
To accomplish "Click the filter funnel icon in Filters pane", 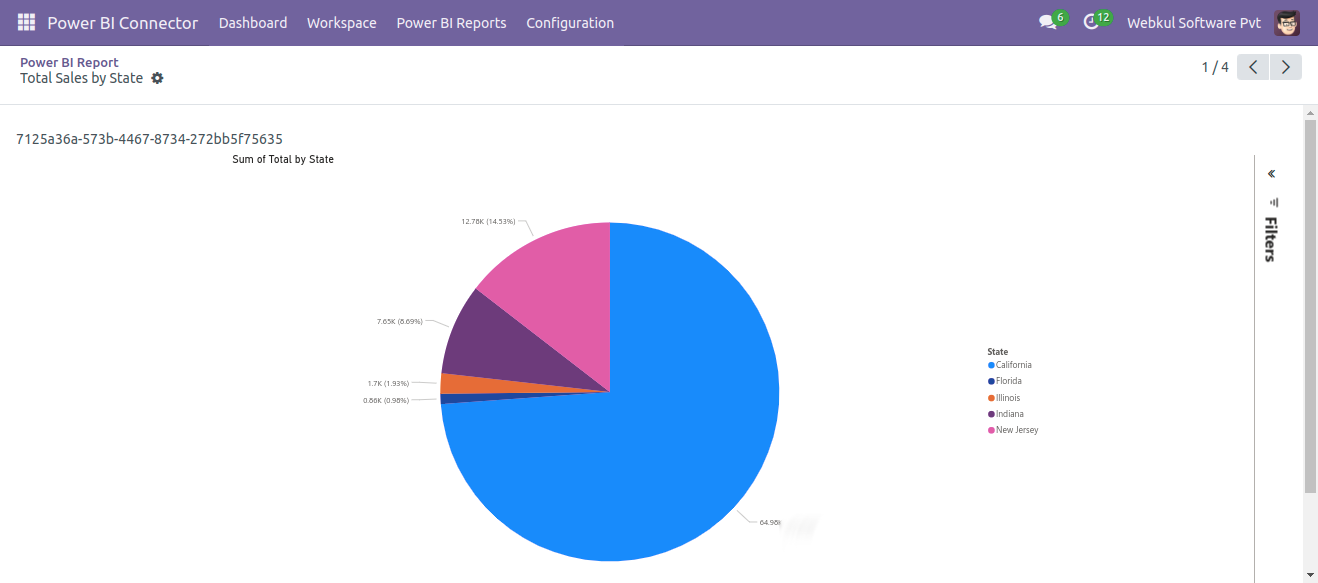I will coord(1272,201).
